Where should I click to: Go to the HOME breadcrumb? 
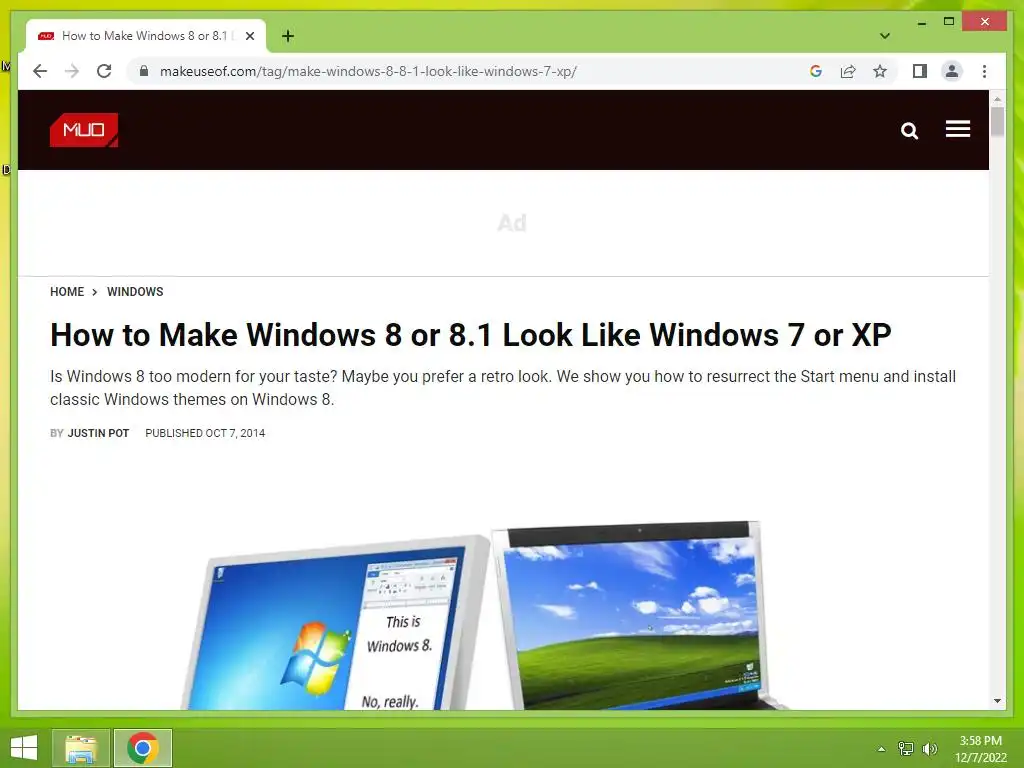click(x=67, y=292)
